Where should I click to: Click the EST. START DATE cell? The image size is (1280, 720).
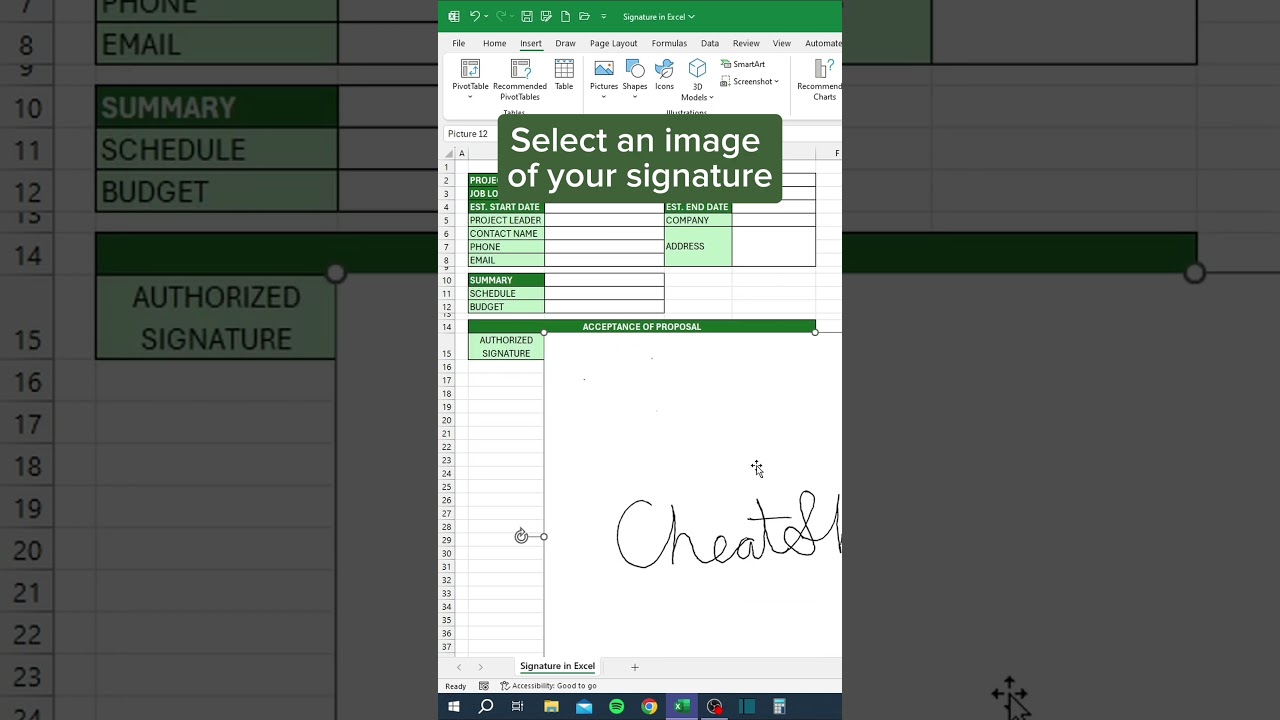tap(506, 207)
